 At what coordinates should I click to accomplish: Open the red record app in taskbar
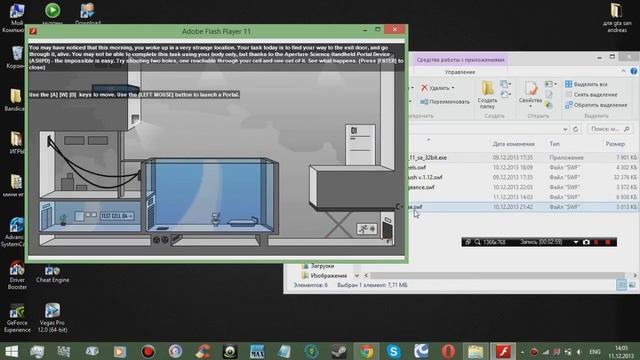click(x=148, y=351)
